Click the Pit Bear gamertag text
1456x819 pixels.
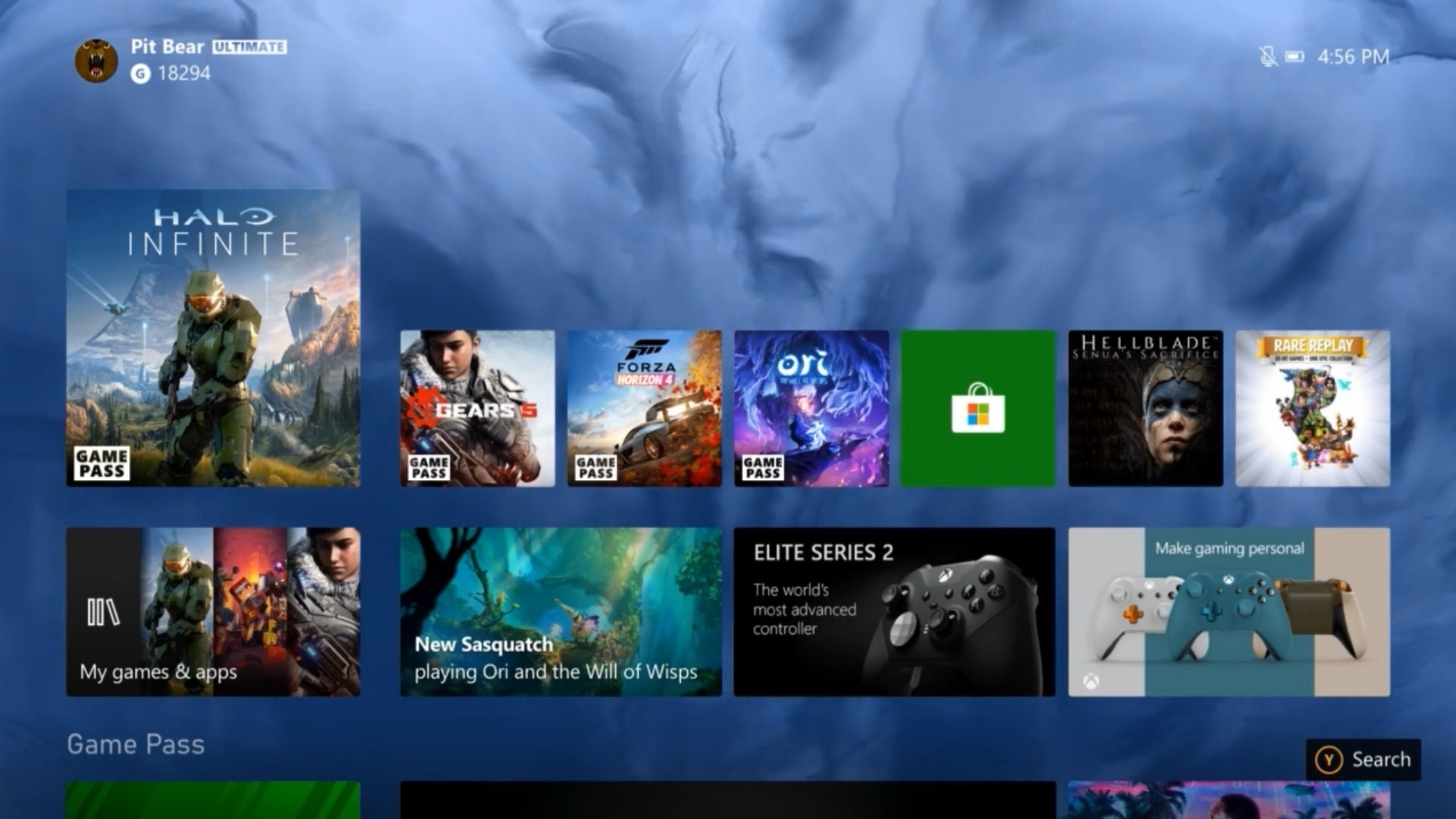168,46
